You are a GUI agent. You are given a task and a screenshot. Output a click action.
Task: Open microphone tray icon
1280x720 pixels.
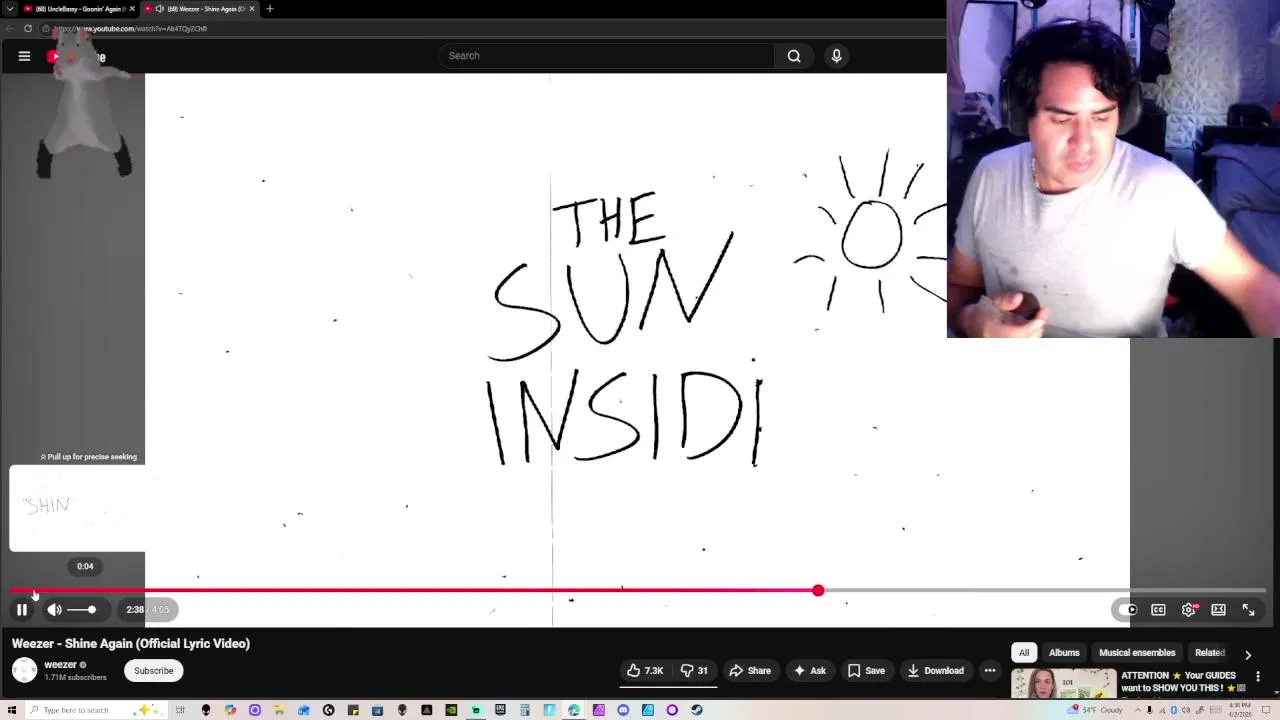1149,710
